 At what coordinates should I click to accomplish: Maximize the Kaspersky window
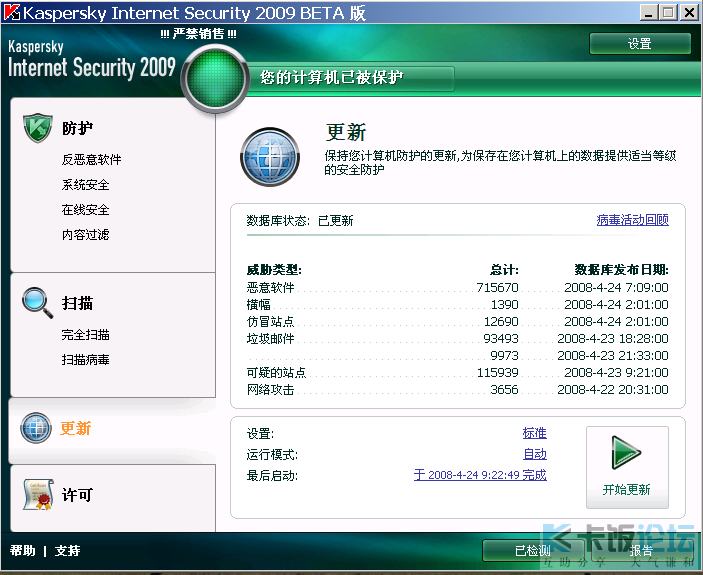click(x=668, y=13)
